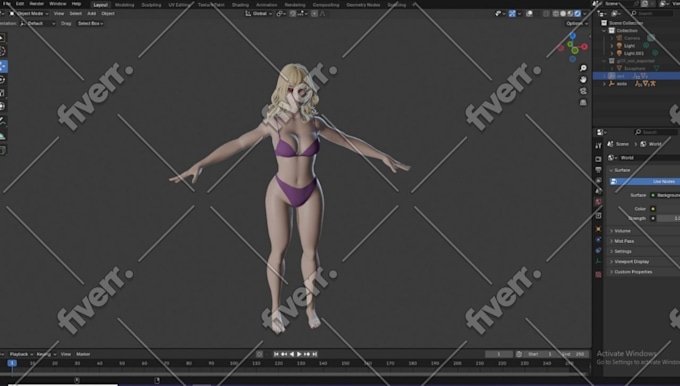Open the Keying popover in timeline
Viewport: 680px width, 386px height.
(46, 354)
